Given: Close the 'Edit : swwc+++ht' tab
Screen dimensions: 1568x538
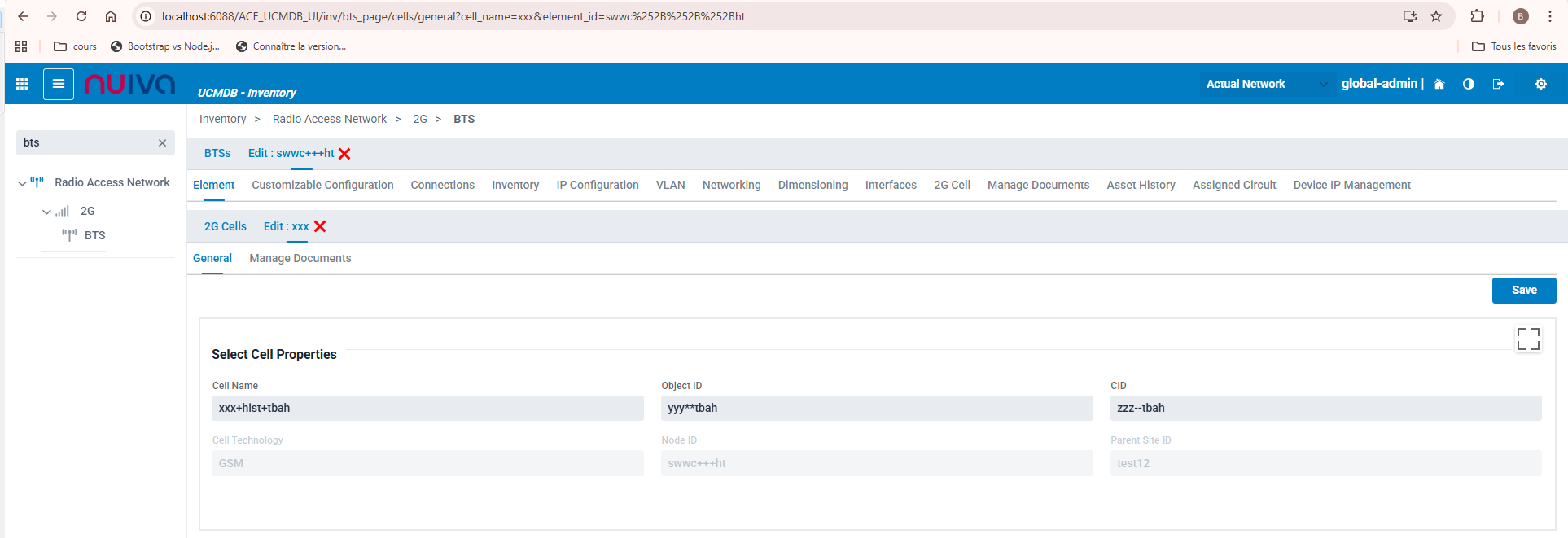Looking at the screenshot, I should click(x=344, y=154).
